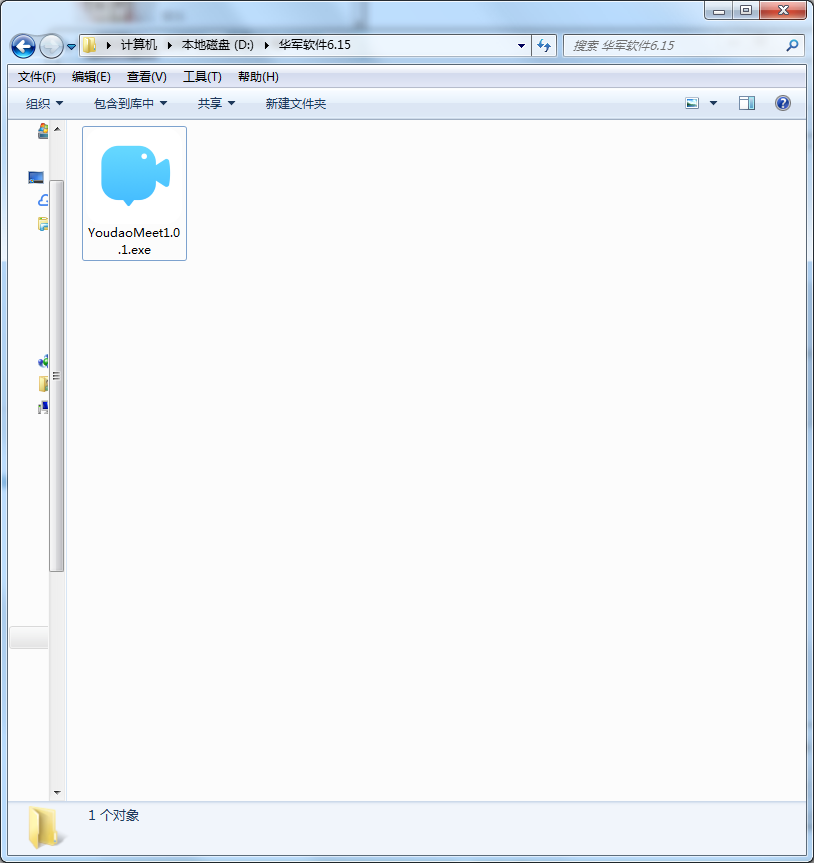Image resolution: width=814 pixels, height=863 pixels.
Task: Click the topmost navigation pane icon
Action: point(43,130)
